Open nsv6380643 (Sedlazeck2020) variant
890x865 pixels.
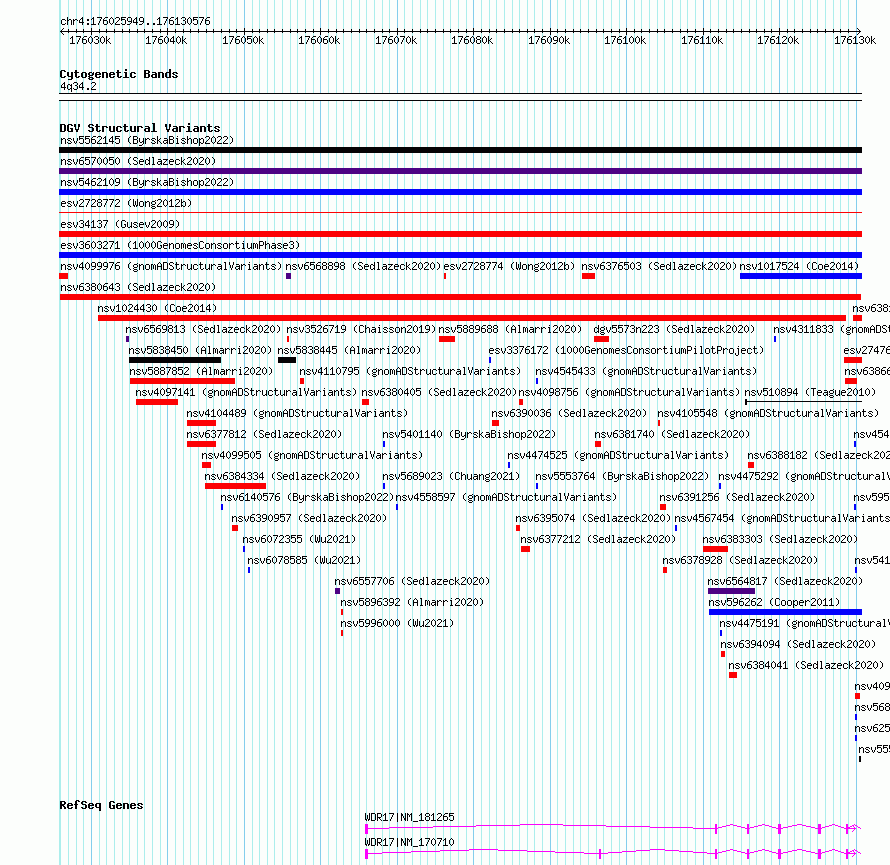(138, 287)
